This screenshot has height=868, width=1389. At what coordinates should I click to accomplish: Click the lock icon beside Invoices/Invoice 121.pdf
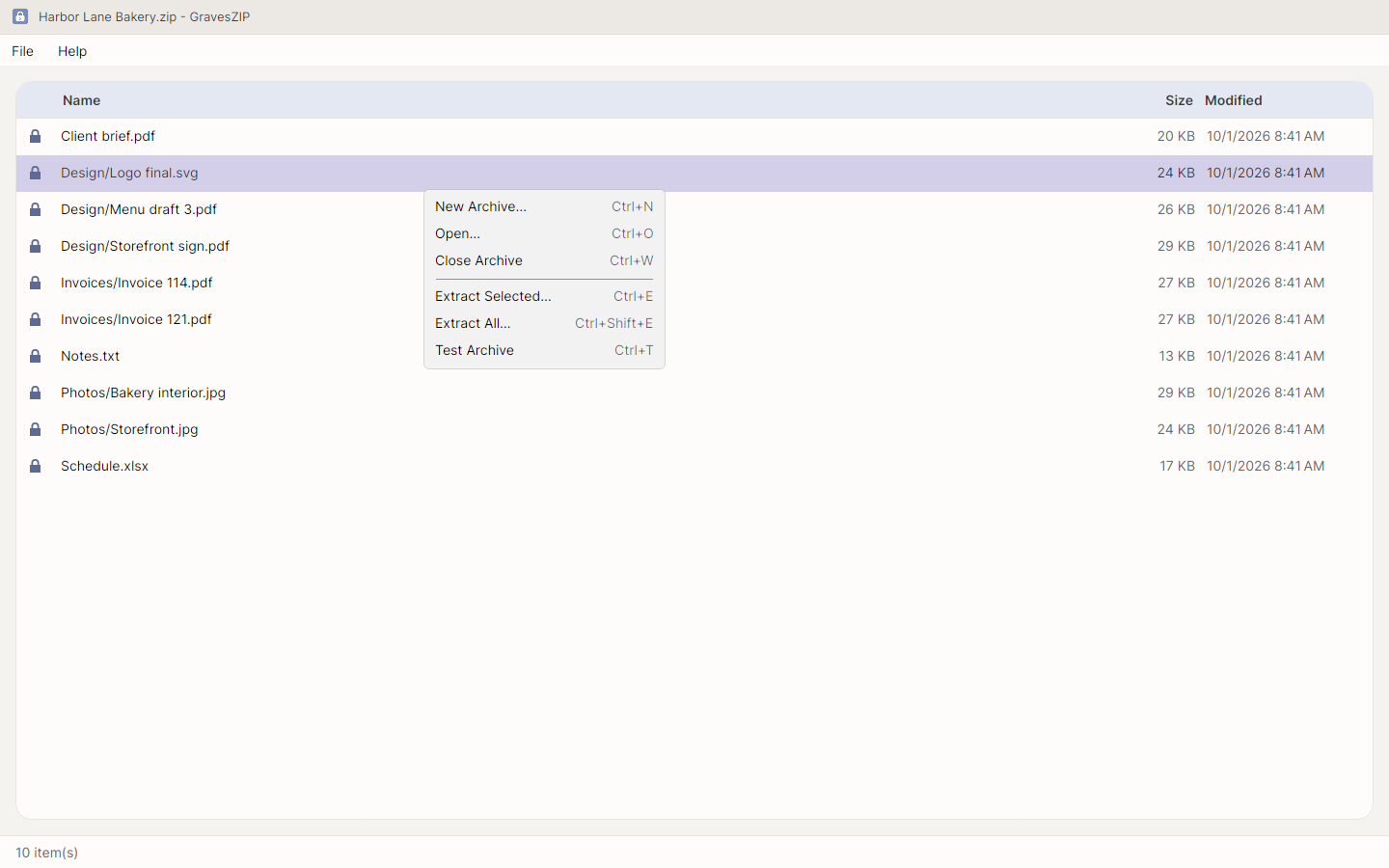[35, 319]
